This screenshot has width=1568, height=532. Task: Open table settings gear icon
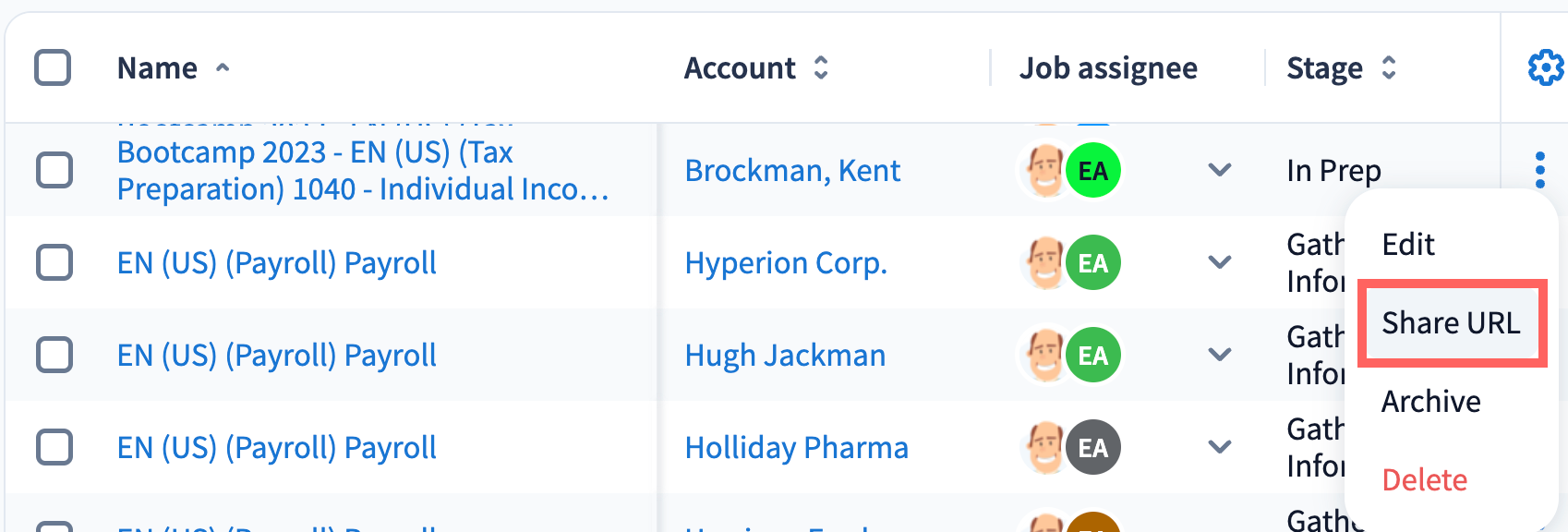(1545, 67)
